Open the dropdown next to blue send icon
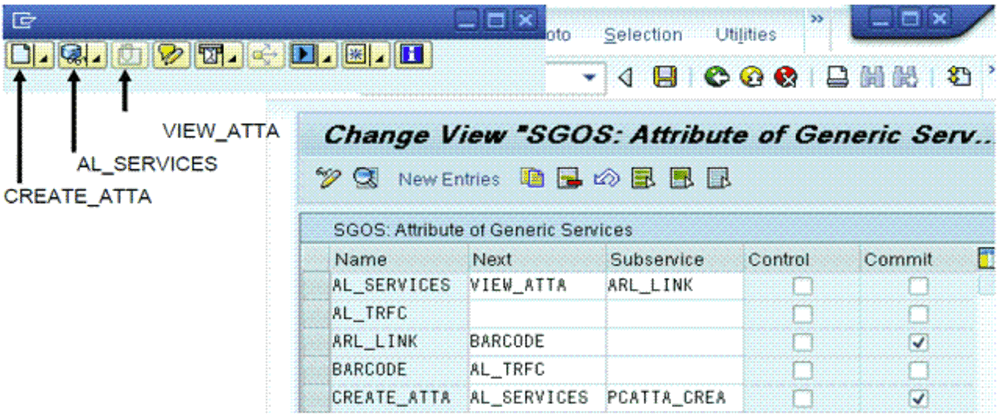The width and height of the screenshot is (999, 416). coord(326,55)
